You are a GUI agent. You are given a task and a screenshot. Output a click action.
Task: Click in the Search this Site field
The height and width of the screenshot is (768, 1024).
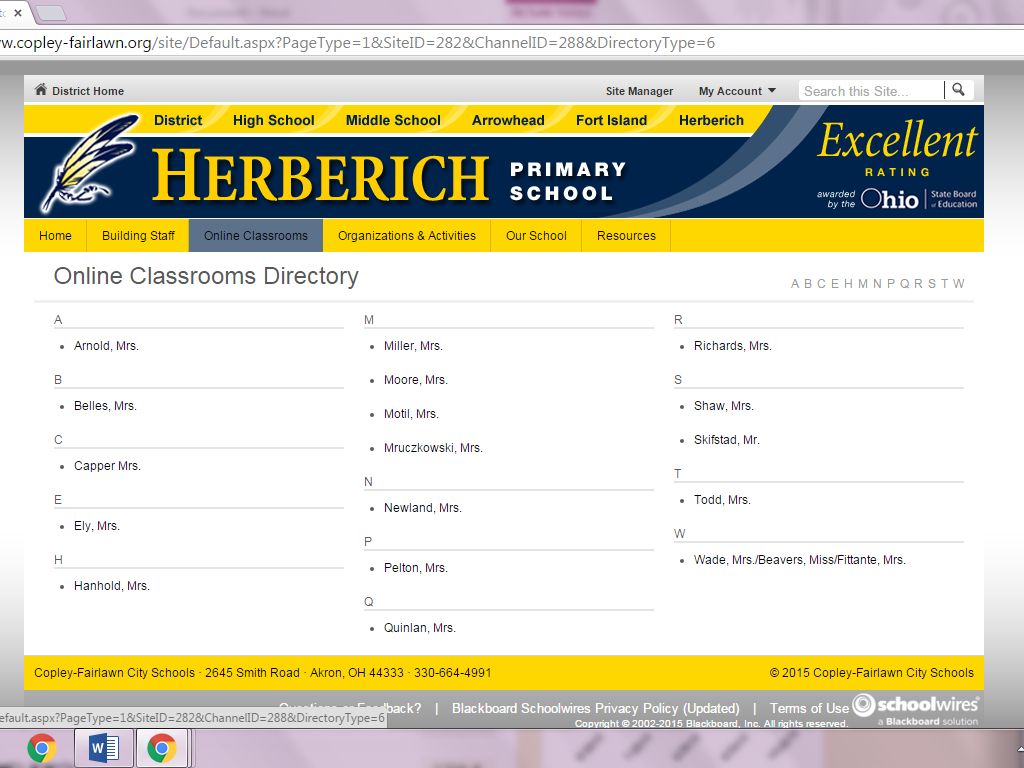pyautogui.click(x=870, y=91)
